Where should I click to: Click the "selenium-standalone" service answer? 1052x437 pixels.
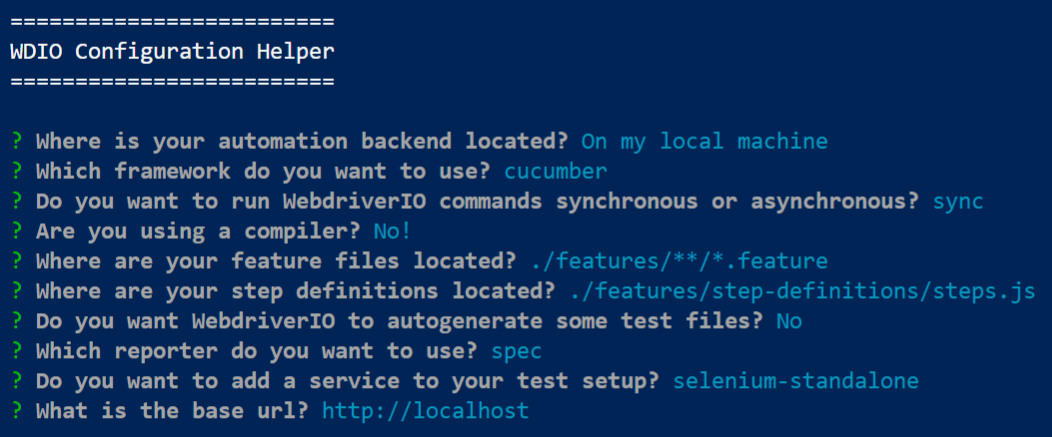click(796, 381)
